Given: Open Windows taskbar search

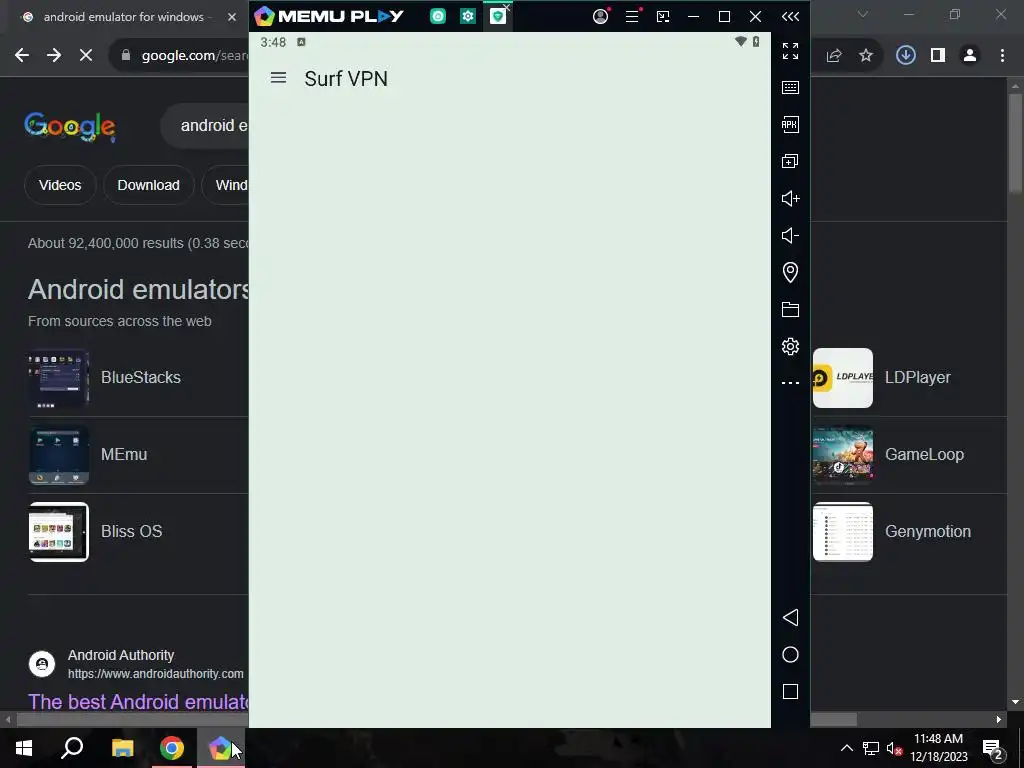Looking at the screenshot, I should [72, 748].
